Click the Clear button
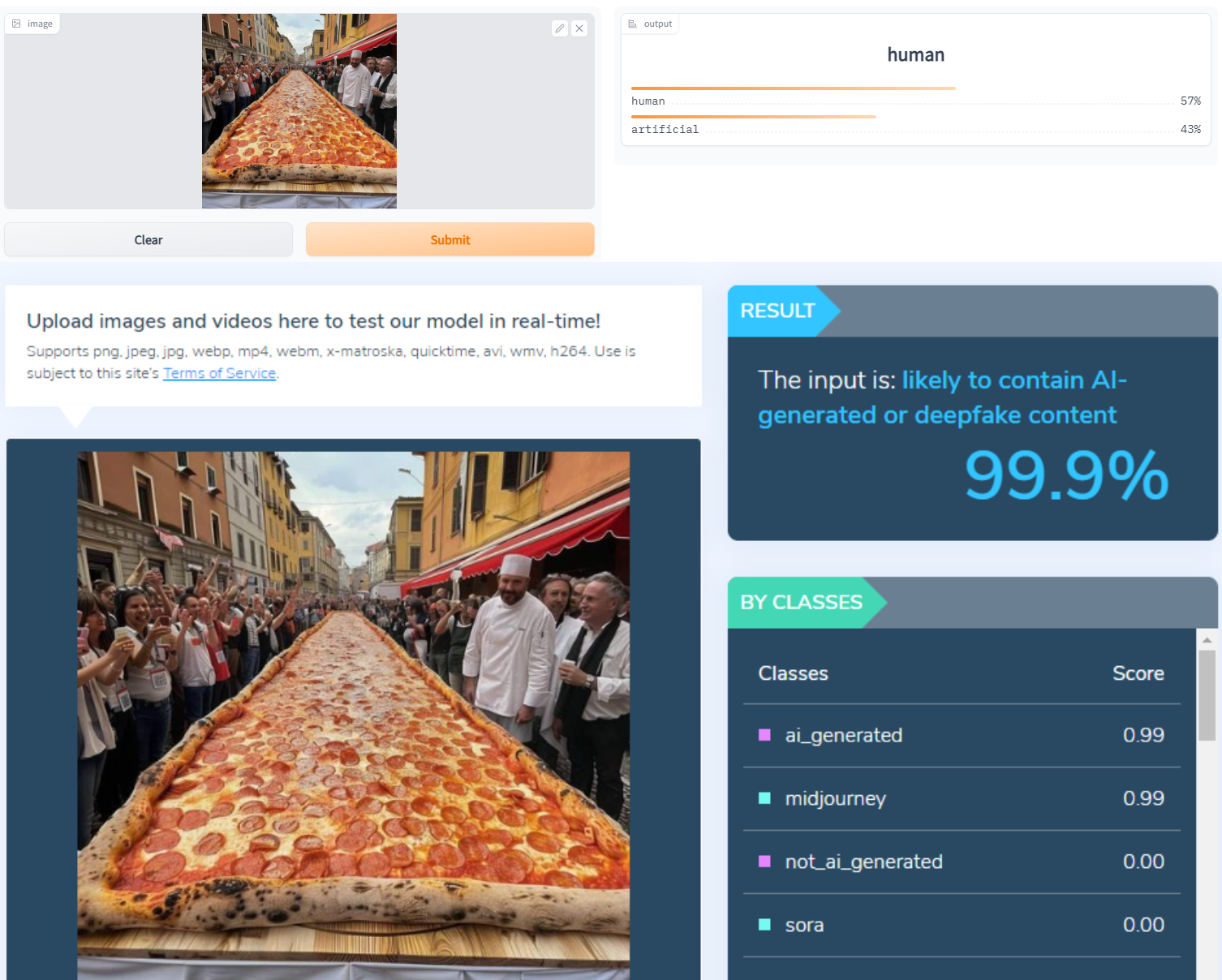The image size is (1222, 980). click(x=148, y=239)
